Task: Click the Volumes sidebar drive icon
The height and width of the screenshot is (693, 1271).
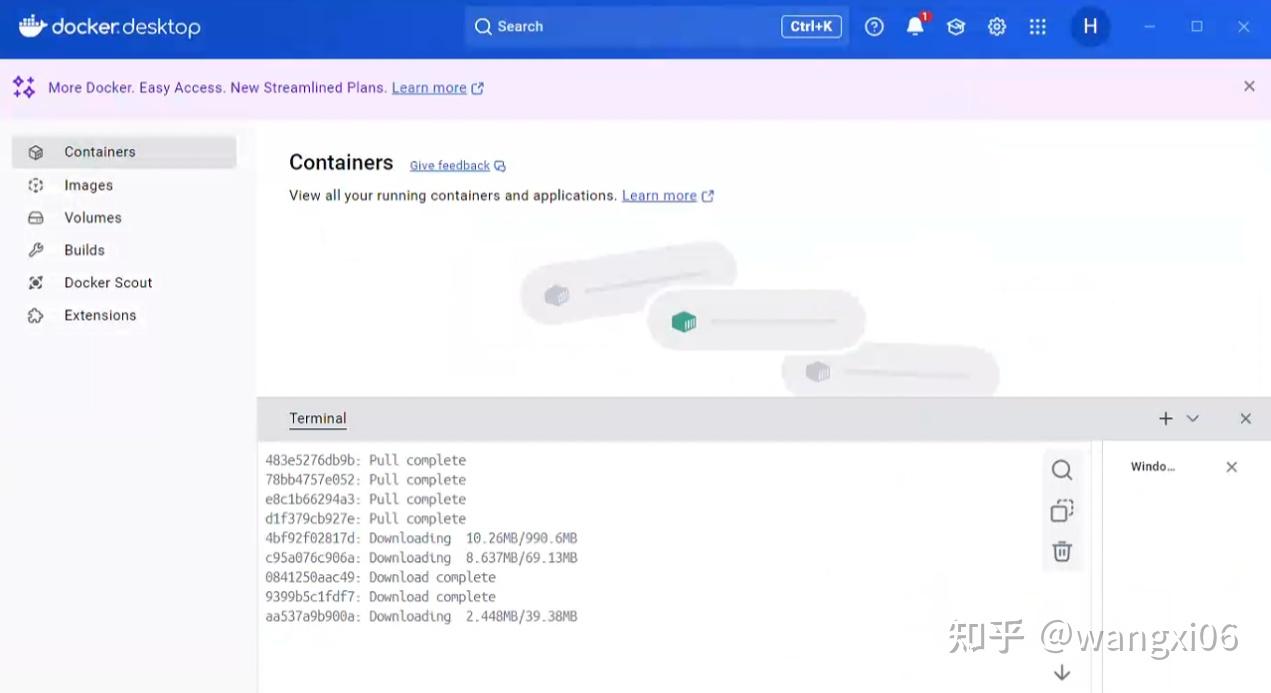Action: [x=36, y=218]
